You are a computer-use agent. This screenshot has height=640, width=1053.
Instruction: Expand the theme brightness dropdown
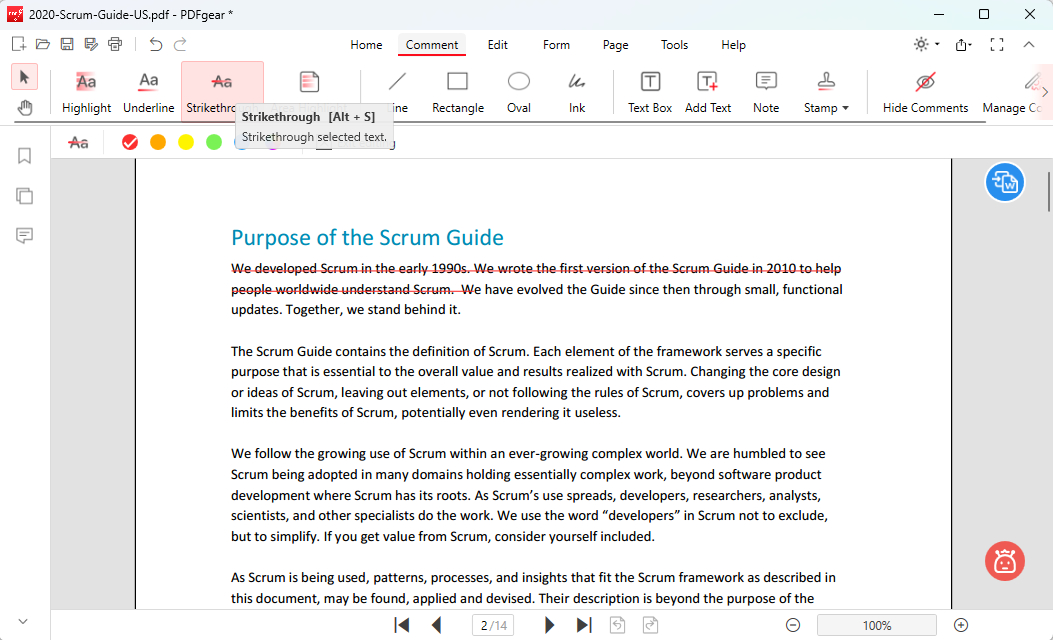point(926,45)
